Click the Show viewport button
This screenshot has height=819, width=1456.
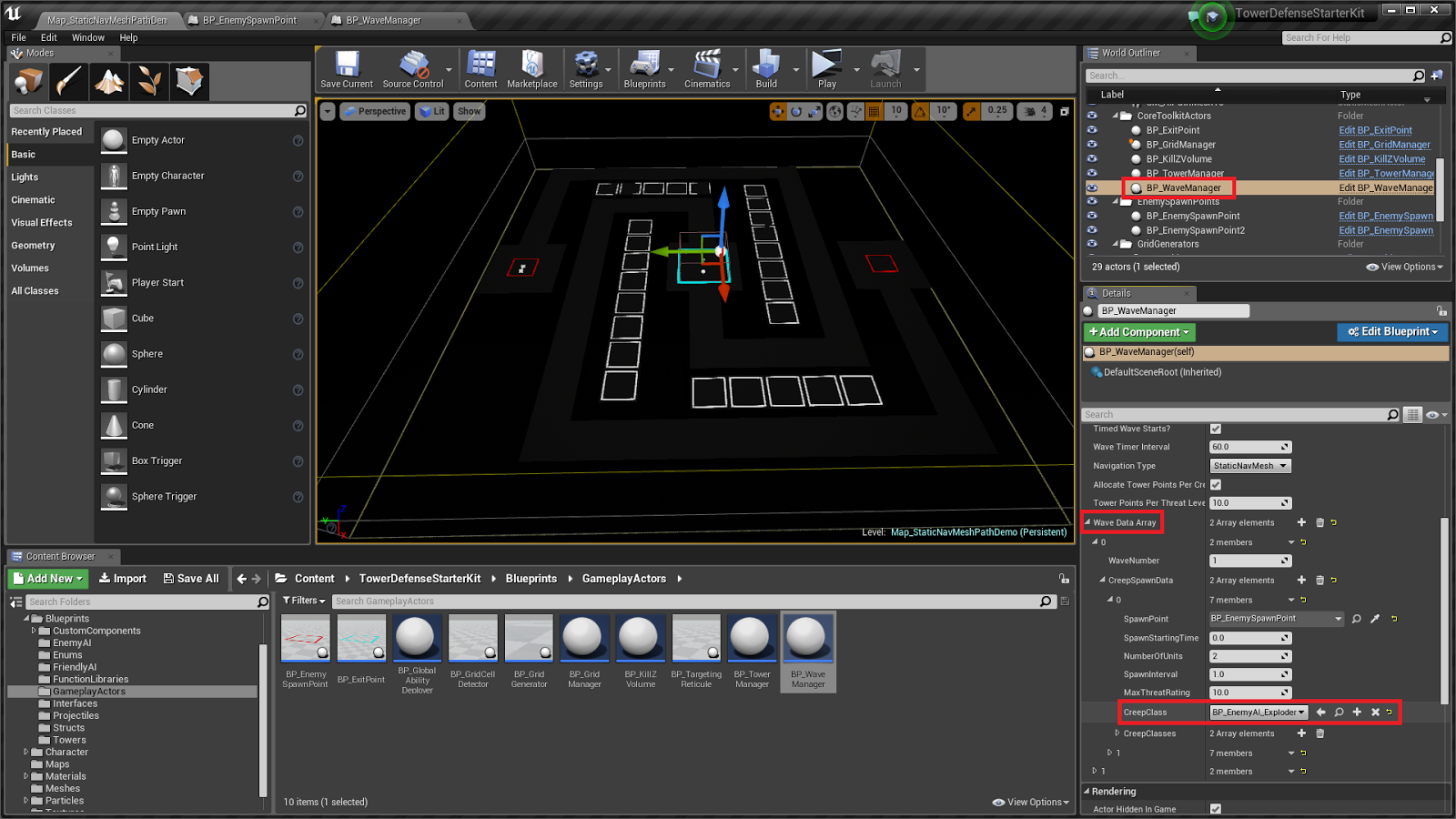point(469,111)
